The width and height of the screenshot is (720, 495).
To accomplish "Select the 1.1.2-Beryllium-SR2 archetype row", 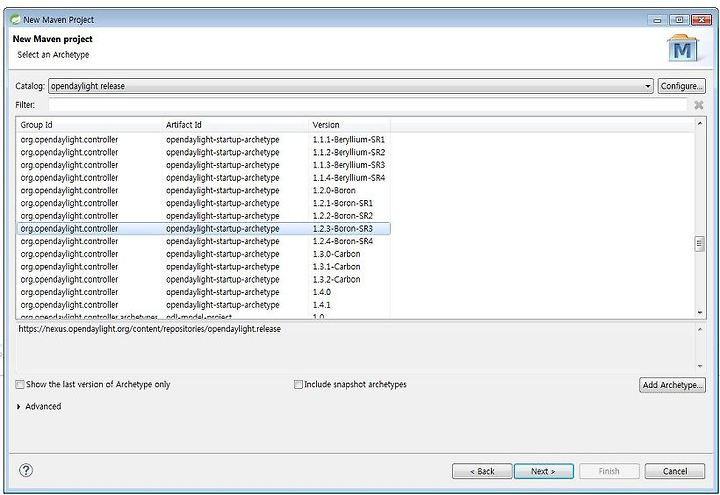I will click(203, 152).
